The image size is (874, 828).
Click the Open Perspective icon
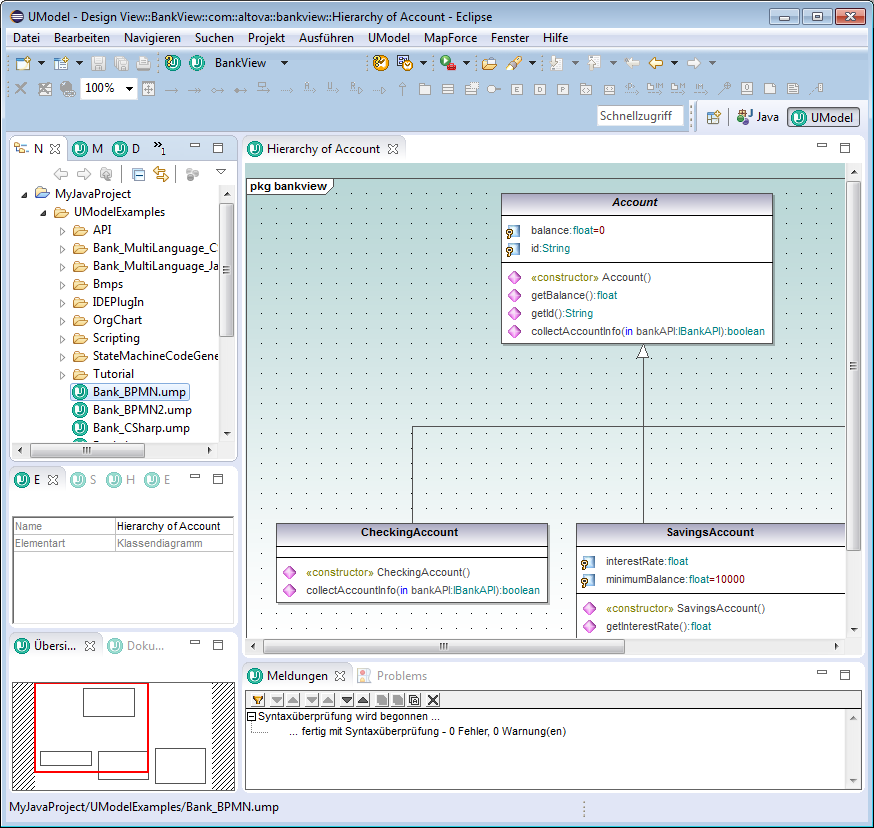tap(713, 117)
